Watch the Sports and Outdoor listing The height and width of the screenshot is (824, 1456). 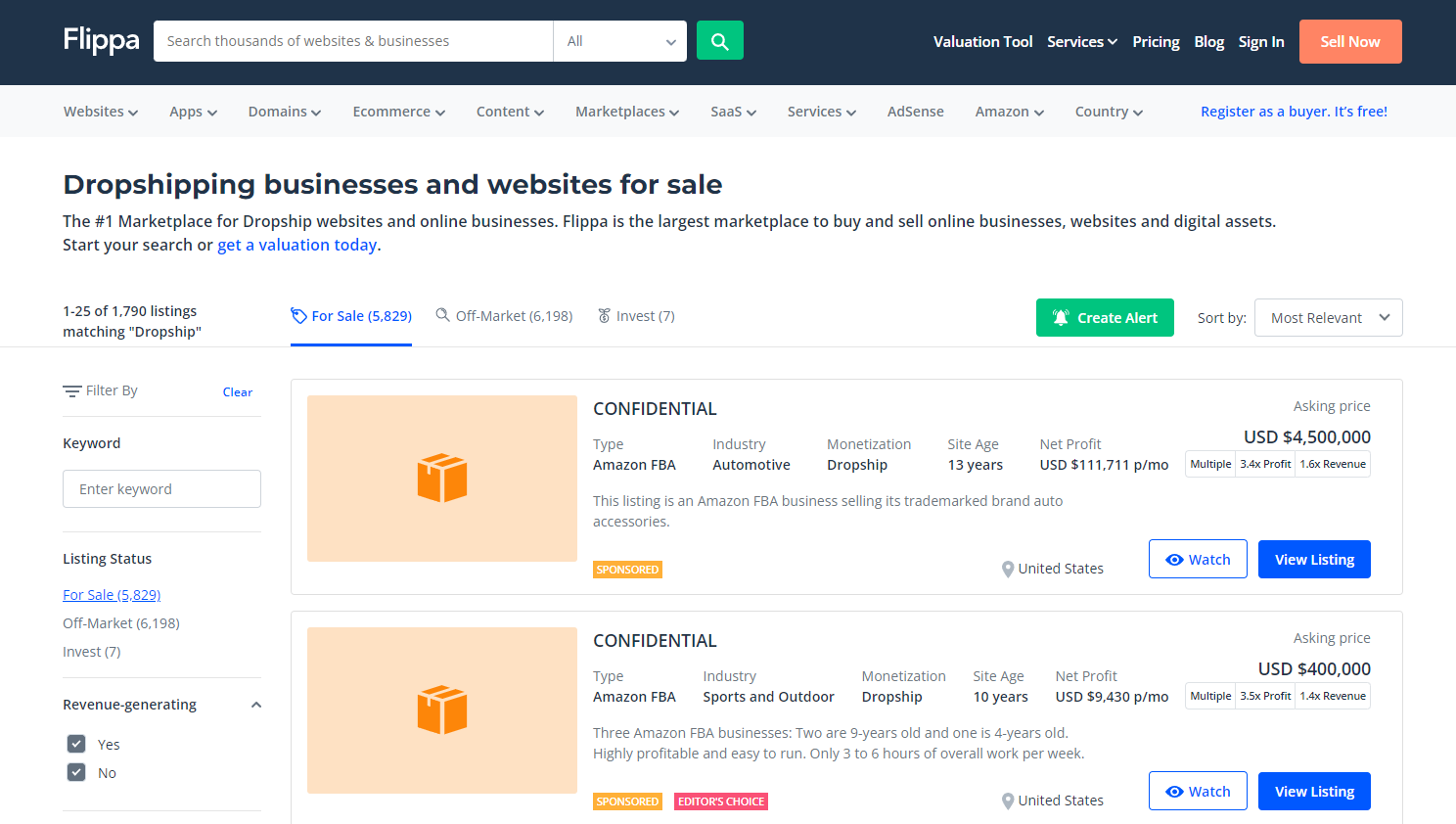(x=1198, y=791)
